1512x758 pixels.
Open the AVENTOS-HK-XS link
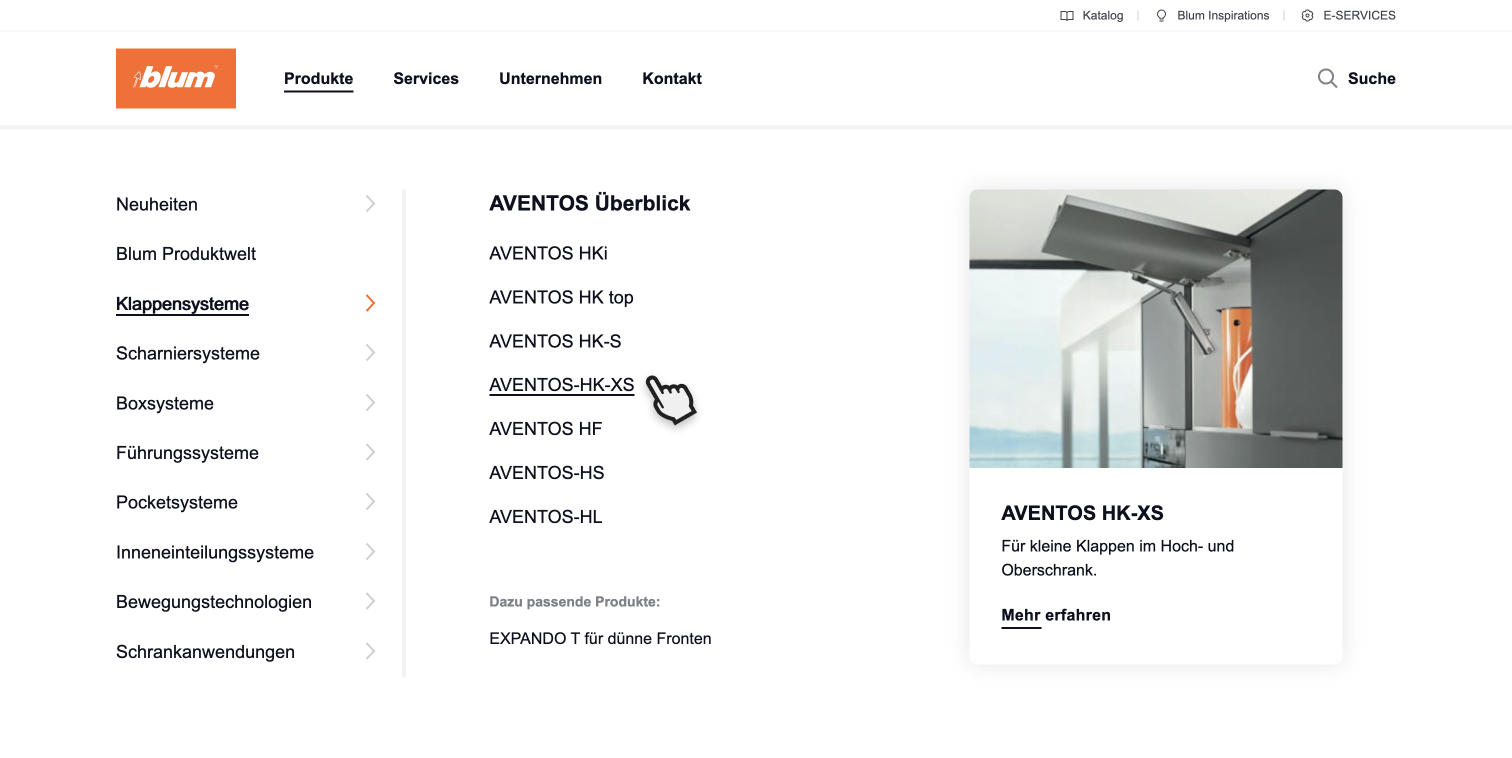pos(561,385)
